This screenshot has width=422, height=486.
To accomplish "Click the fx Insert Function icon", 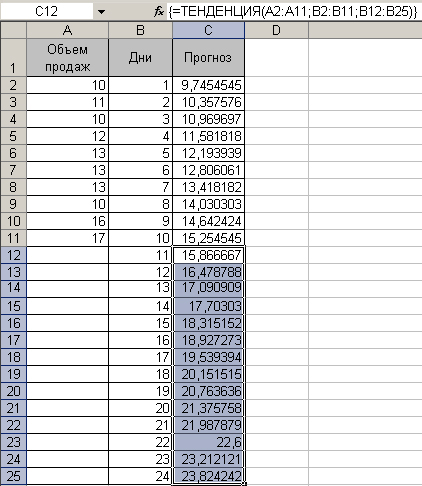I will tap(159, 12).
